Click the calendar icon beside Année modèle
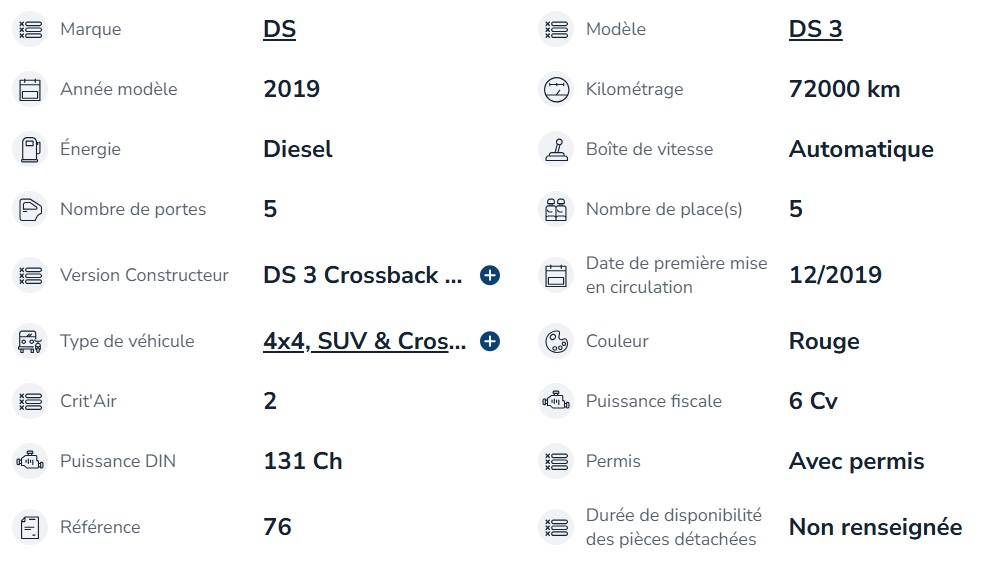 click(30, 89)
